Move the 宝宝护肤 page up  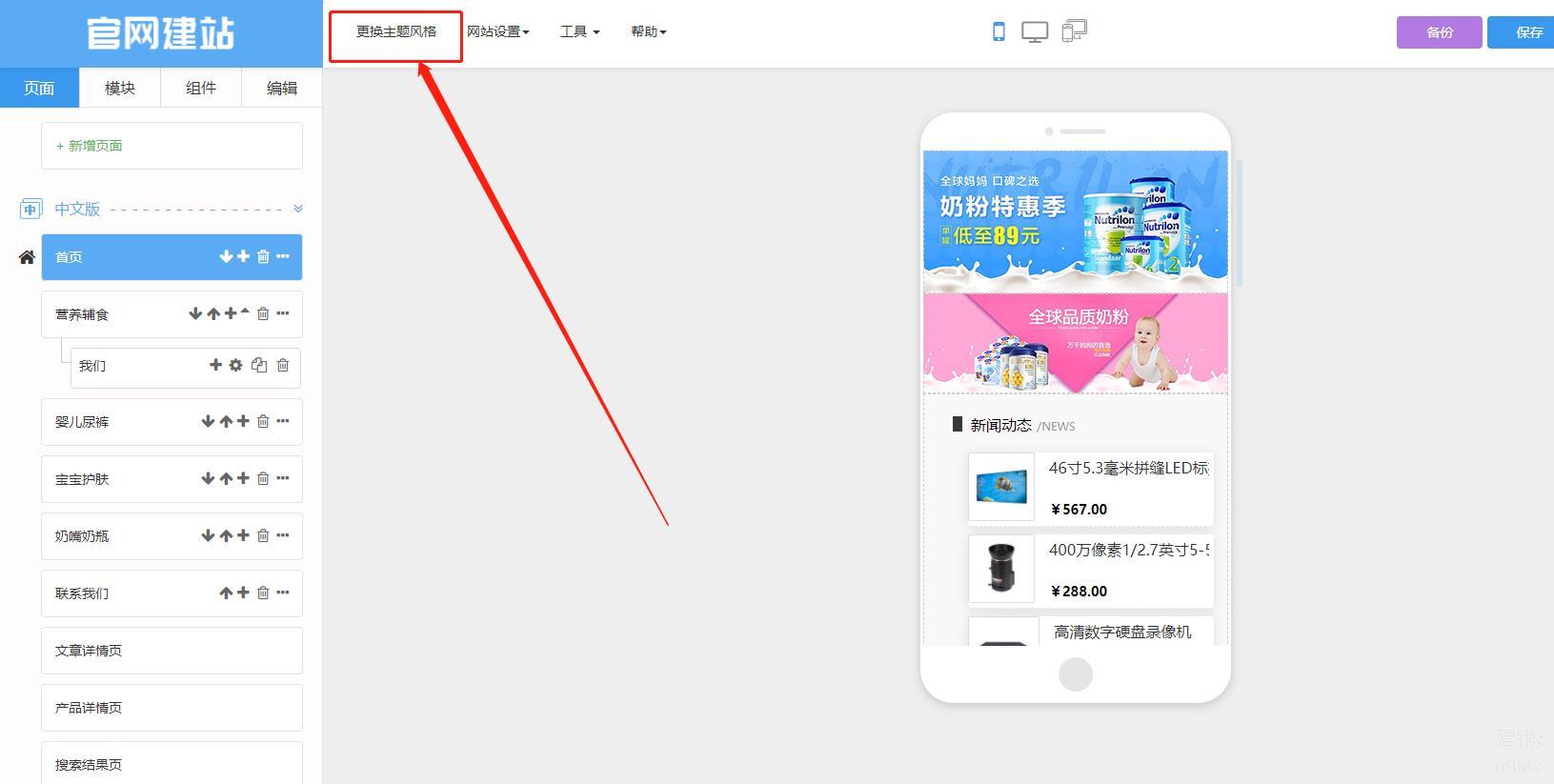(226, 478)
